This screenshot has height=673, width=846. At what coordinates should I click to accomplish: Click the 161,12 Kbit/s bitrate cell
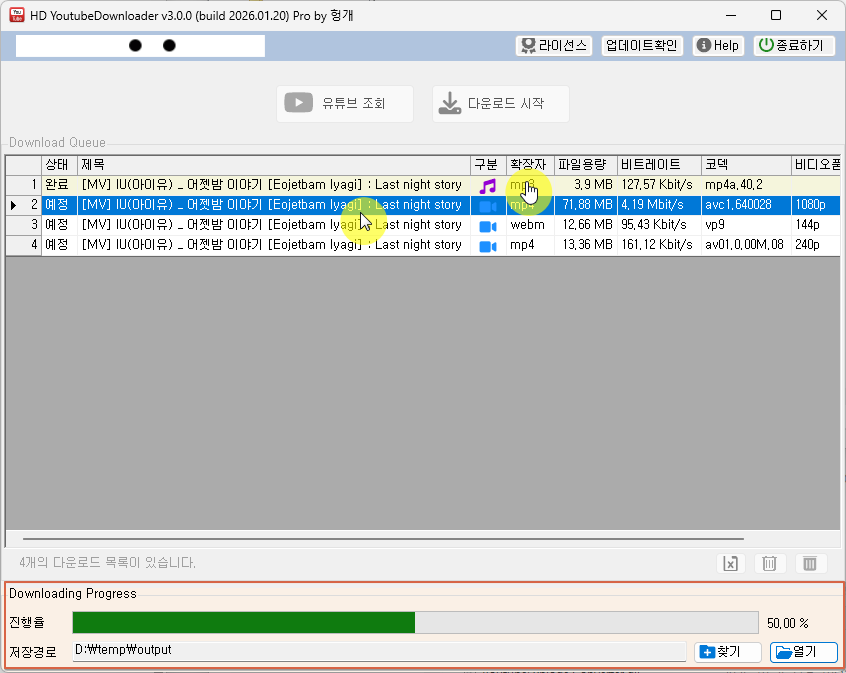(659, 245)
